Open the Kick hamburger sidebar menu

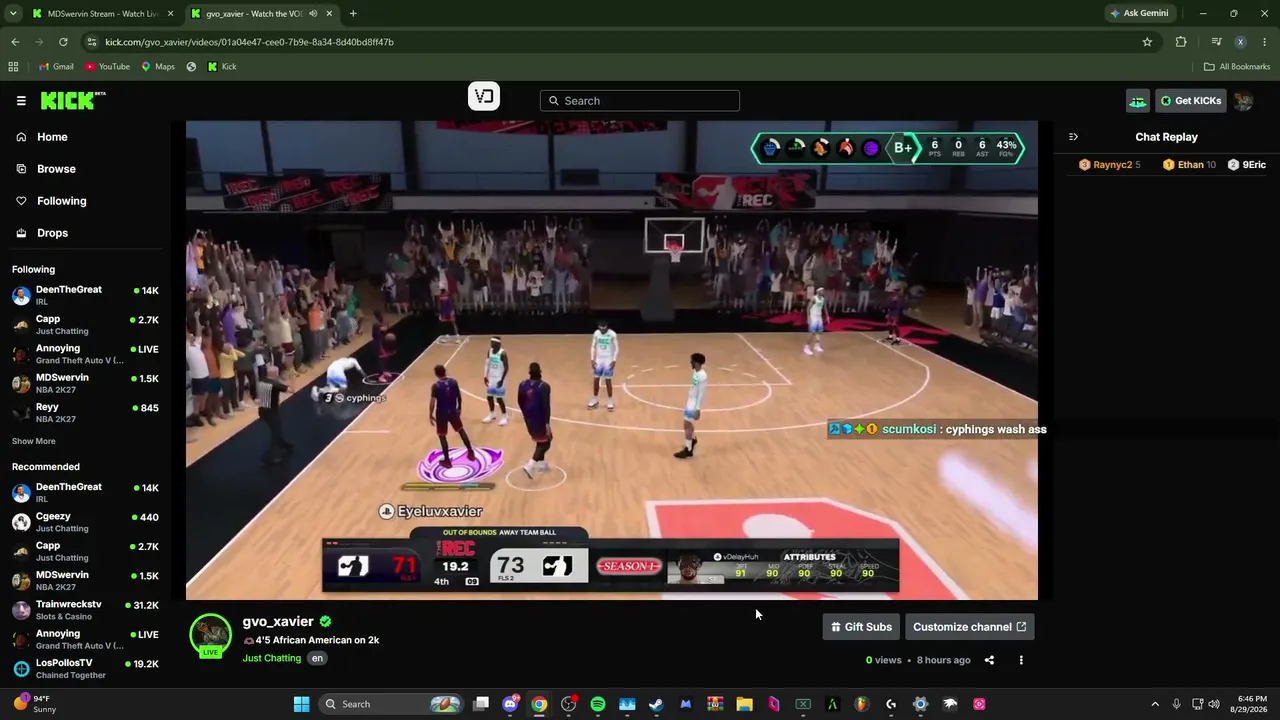[x=21, y=100]
